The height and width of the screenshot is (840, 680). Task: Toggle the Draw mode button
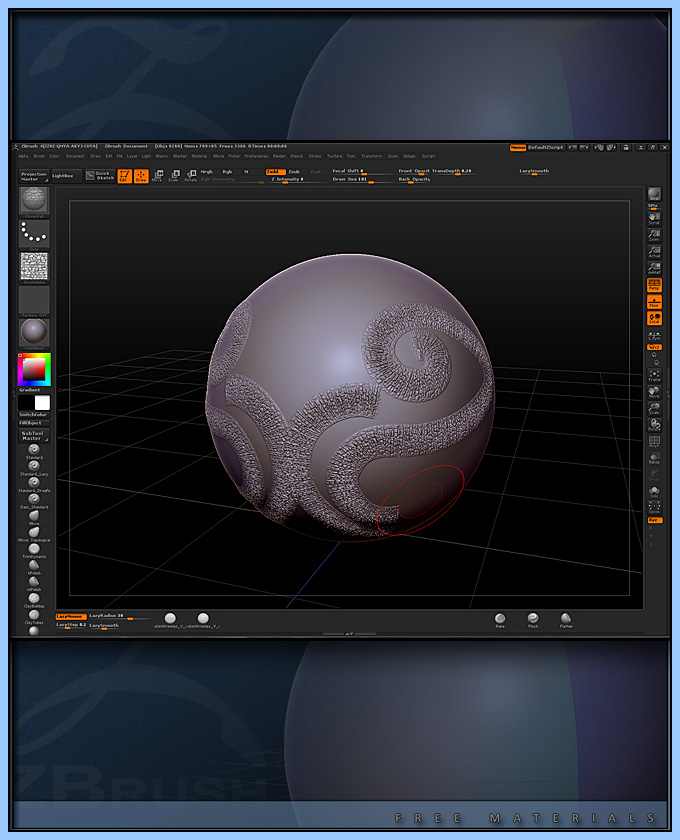(x=141, y=176)
